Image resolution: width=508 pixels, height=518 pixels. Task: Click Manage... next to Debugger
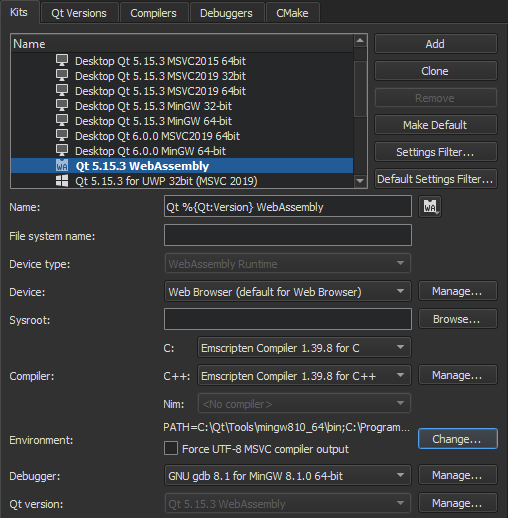458,475
